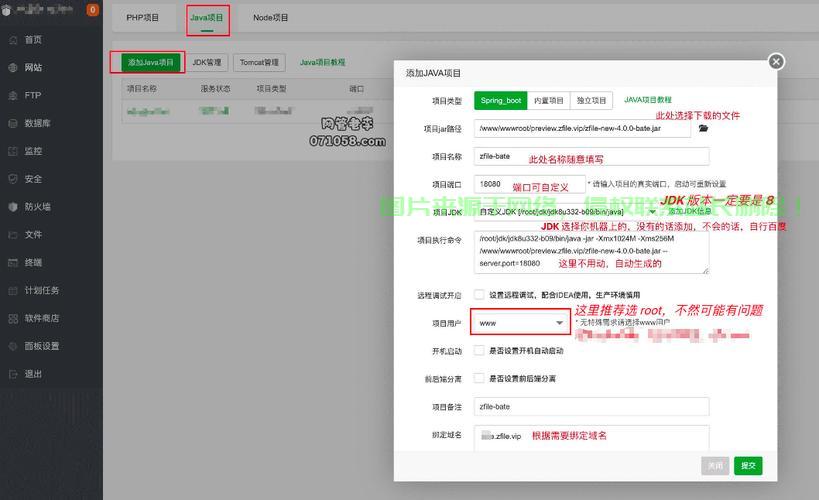Click the 防火墙 firewall sidebar icon
This screenshot has width=819, height=500.
(x=13, y=207)
